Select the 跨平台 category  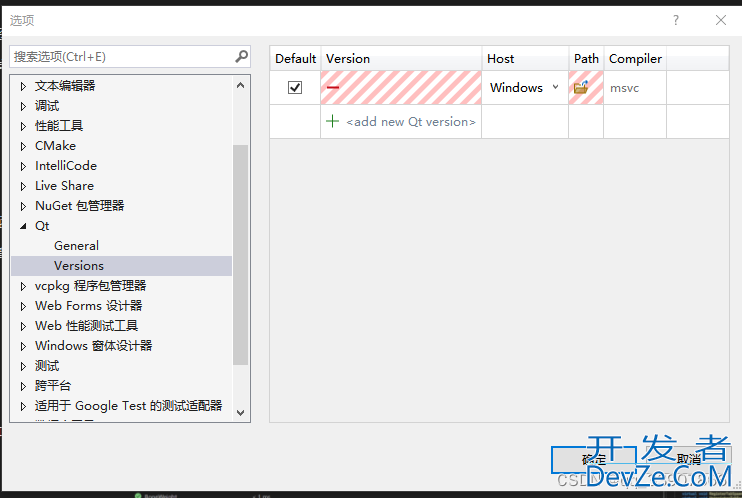[53, 386]
